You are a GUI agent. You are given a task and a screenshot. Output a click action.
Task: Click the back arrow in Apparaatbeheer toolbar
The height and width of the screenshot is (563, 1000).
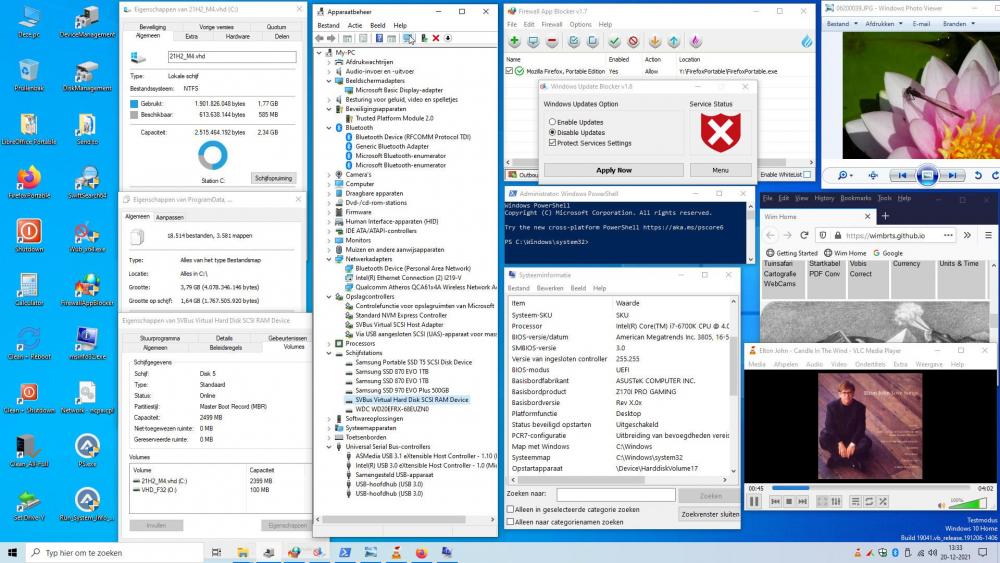coord(320,38)
